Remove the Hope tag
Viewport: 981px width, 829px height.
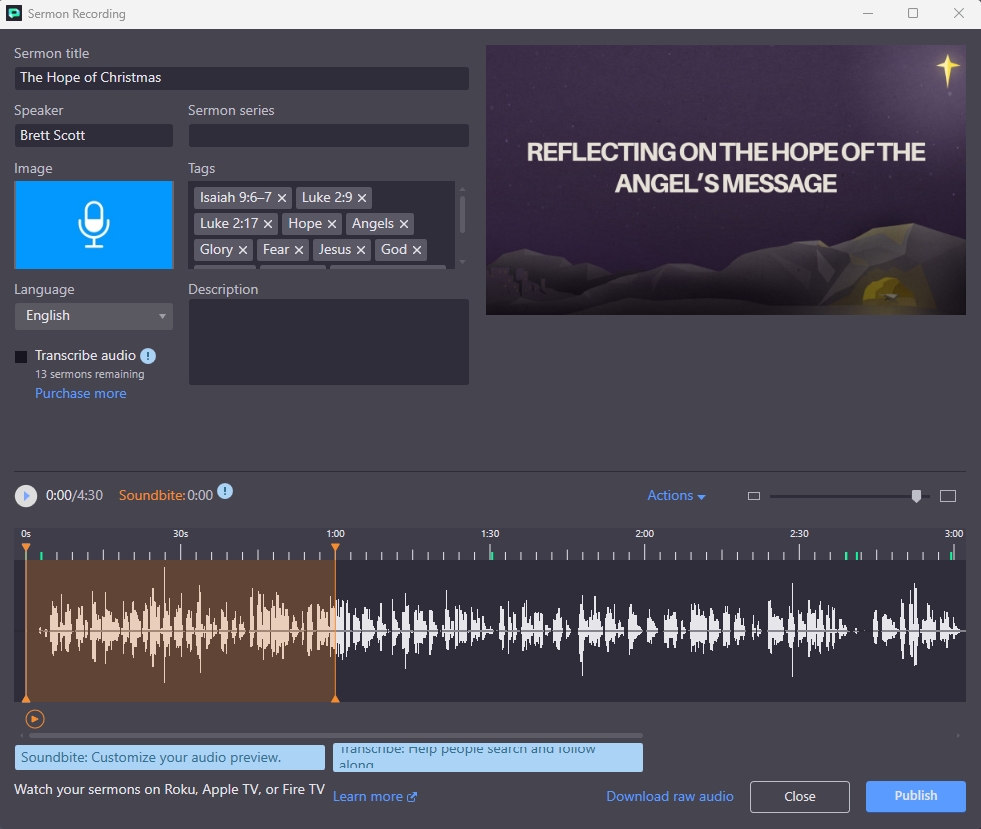[x=332, y=224]
